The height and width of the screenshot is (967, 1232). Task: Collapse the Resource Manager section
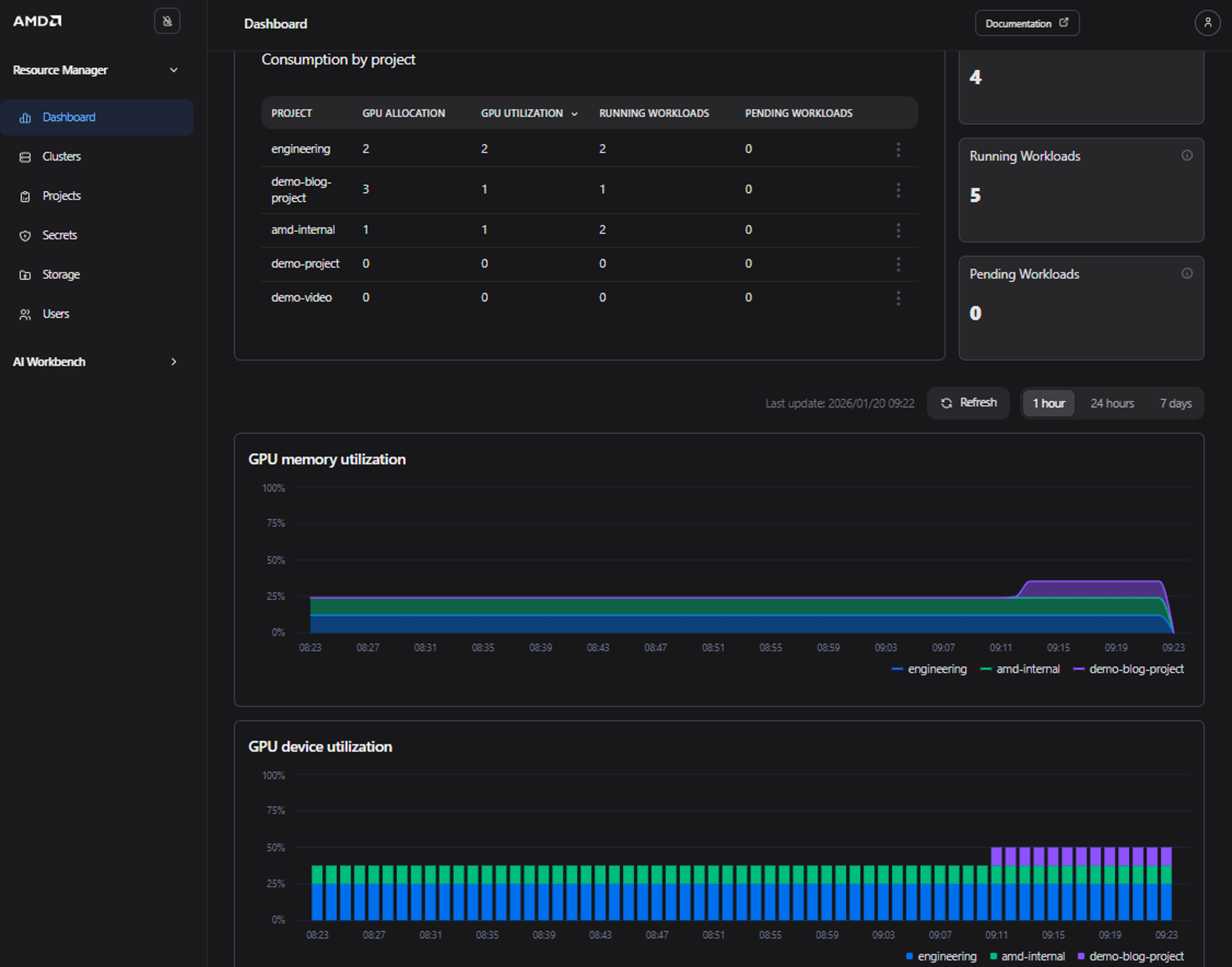tap(173, 70)
